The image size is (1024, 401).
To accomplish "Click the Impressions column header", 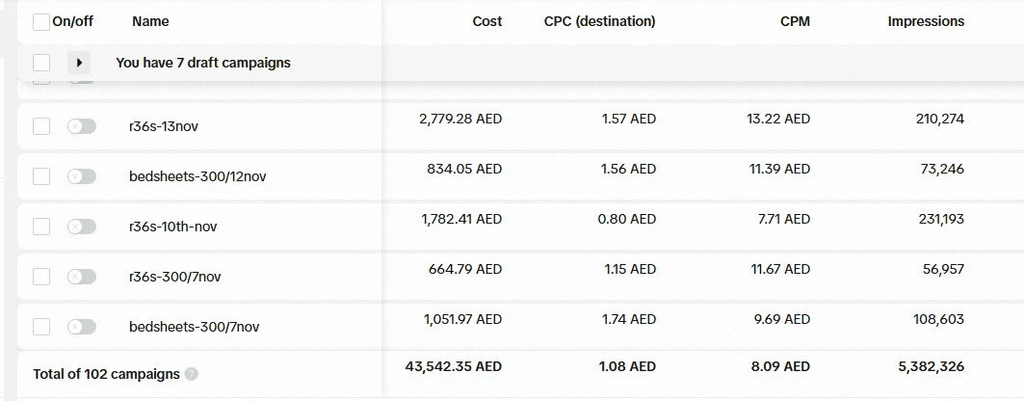I will click(926, 21).
